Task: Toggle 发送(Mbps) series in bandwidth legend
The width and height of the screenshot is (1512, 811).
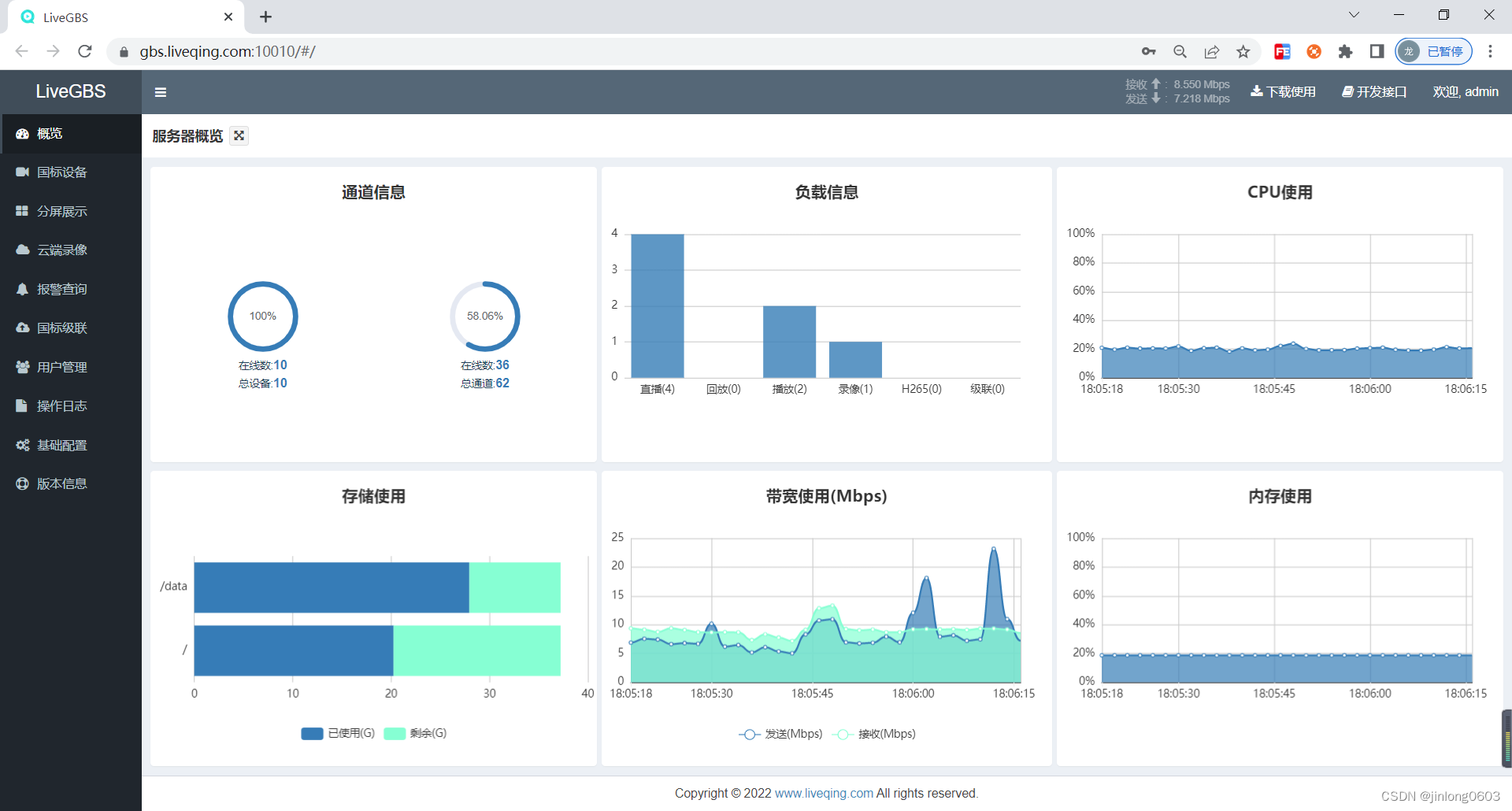Action: pyautogui.click(x=780, y=734)
